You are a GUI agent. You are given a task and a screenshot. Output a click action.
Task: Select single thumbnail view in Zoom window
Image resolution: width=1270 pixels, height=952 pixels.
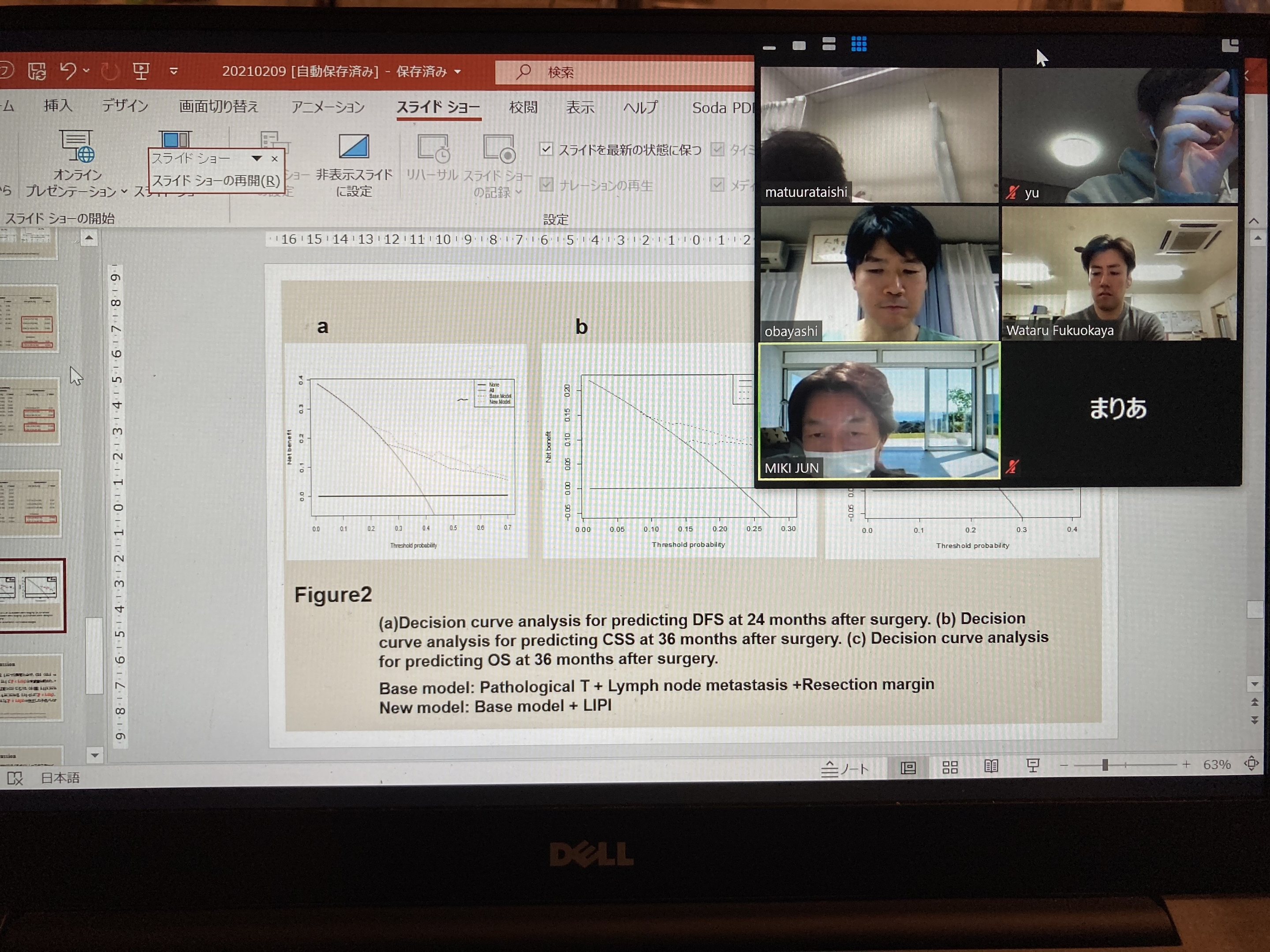point(799,45)
